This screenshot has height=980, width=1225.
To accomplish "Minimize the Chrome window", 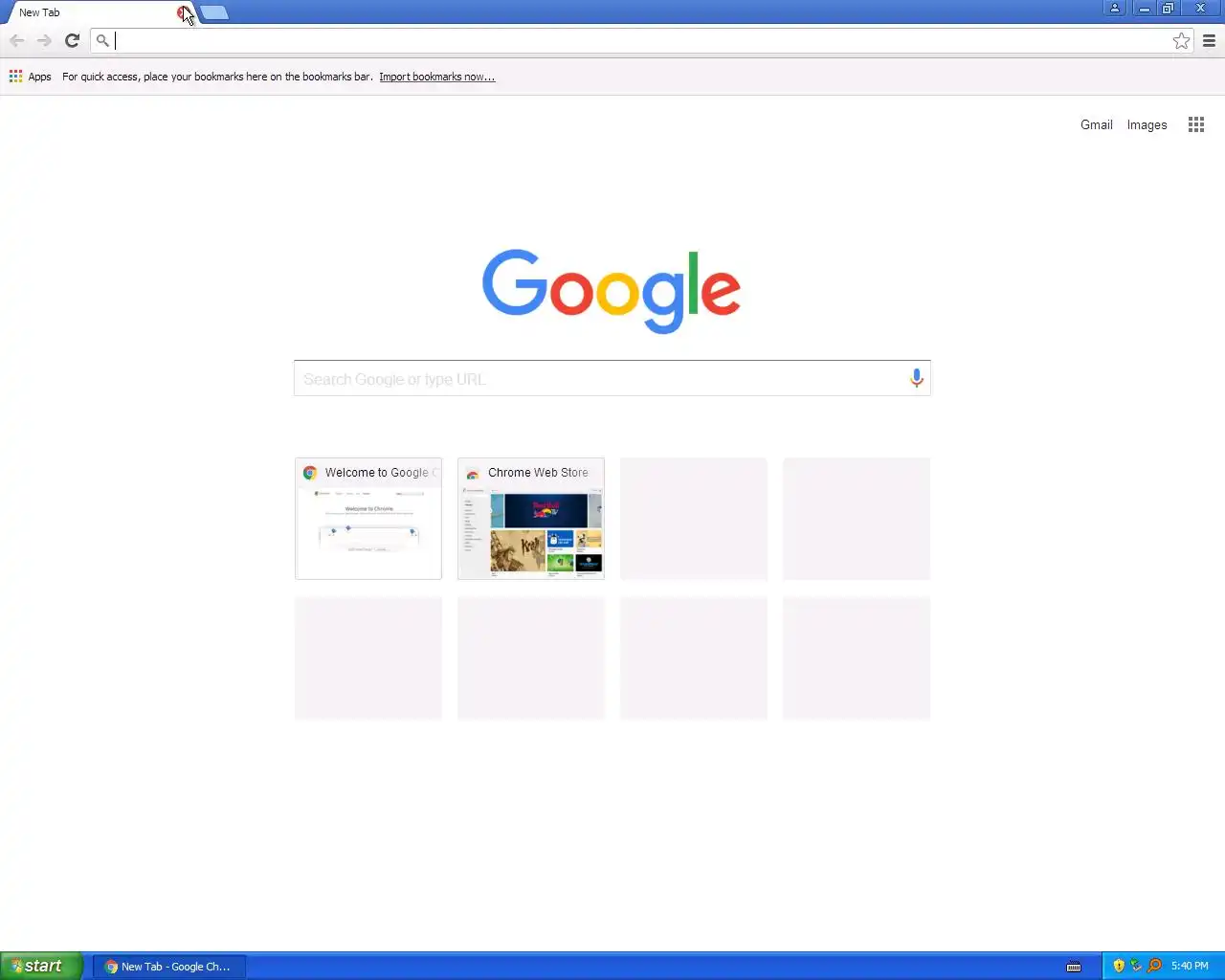I will click(x=1144, y=8).
